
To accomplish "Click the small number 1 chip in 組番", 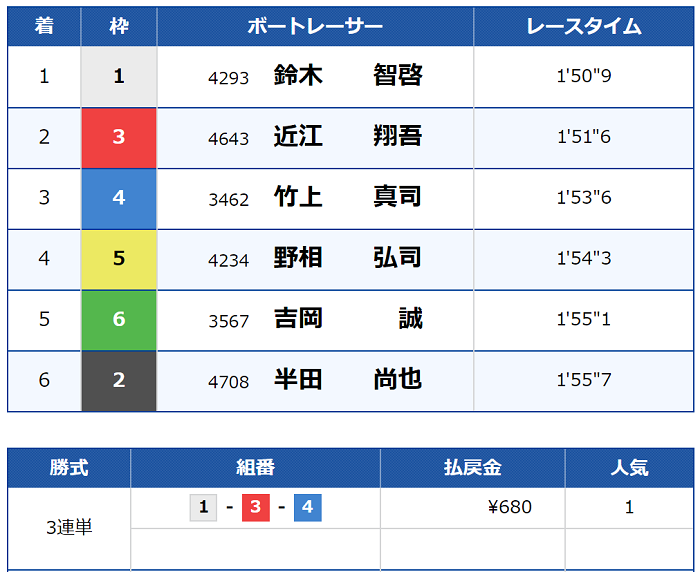I will (203, 508).
